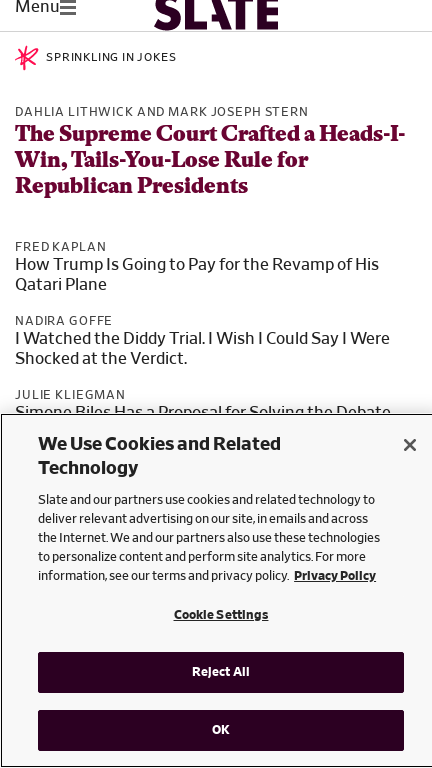The height and width of the screenshot is (768, 432).
Task: Open the hamburger menu icon
Action: click(x=68, y=7)
